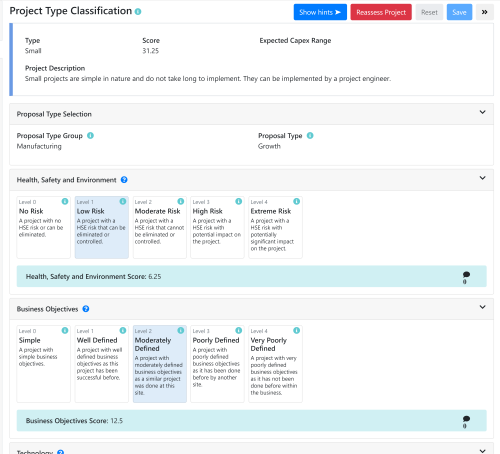The width and height of the screenshot is (500, 454).
Task: Open comments on Business Objectives Score bar
Action: [x=466, y=421]
